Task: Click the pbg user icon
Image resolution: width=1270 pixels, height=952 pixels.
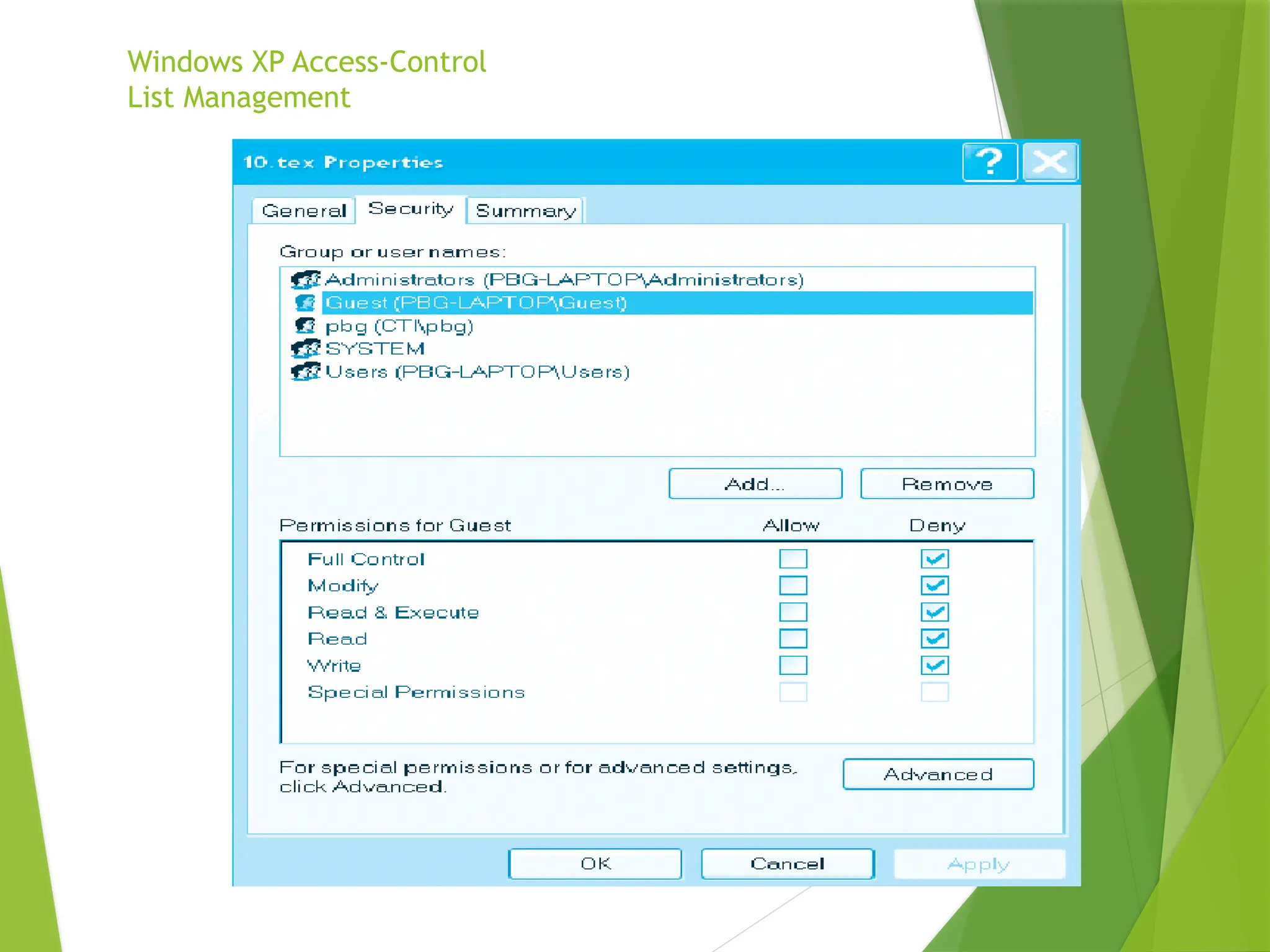Action: coord(306,326)
